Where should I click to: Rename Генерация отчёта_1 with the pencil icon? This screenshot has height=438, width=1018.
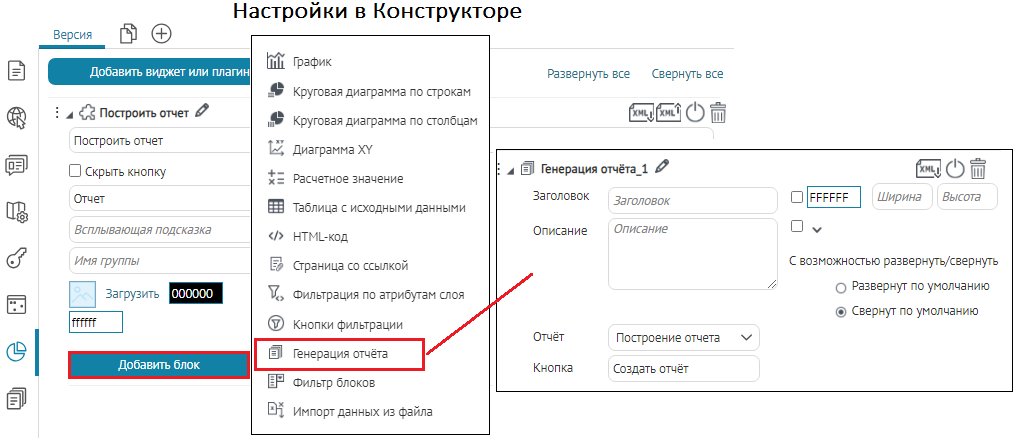[662, 168]
